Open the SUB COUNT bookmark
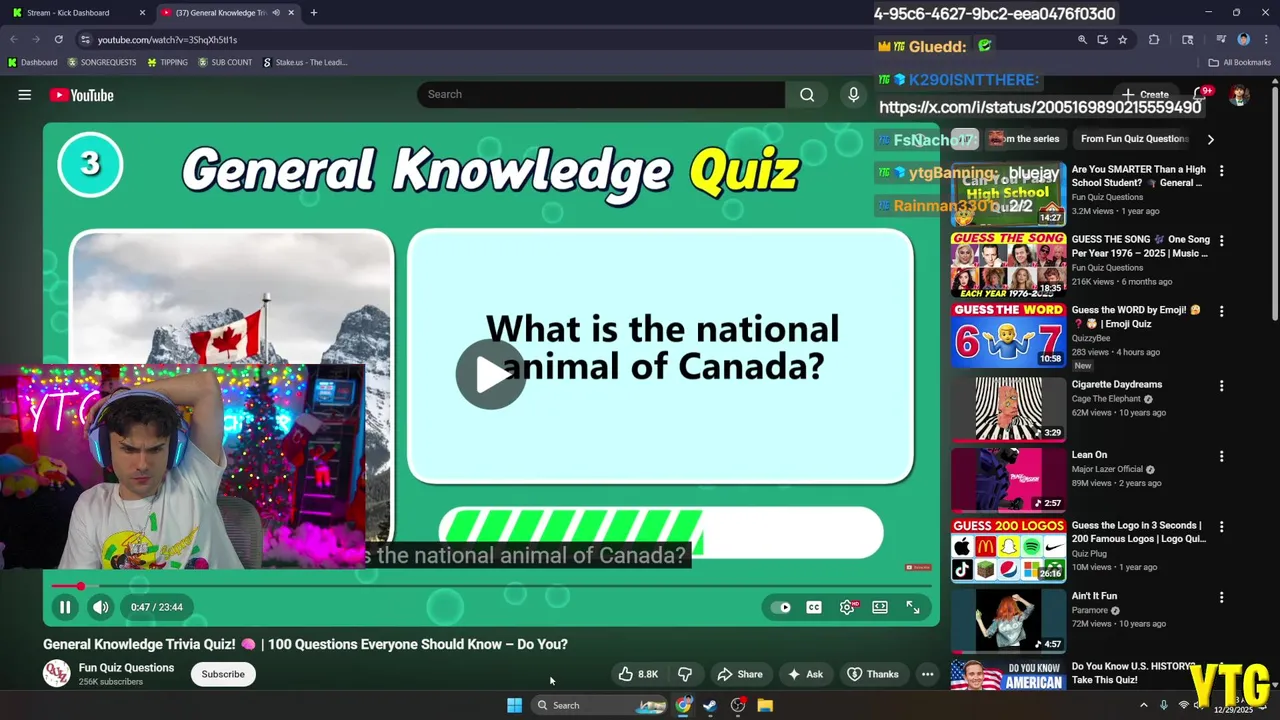The width and height of the screenshot is (1280, 720). pos(225,62)
